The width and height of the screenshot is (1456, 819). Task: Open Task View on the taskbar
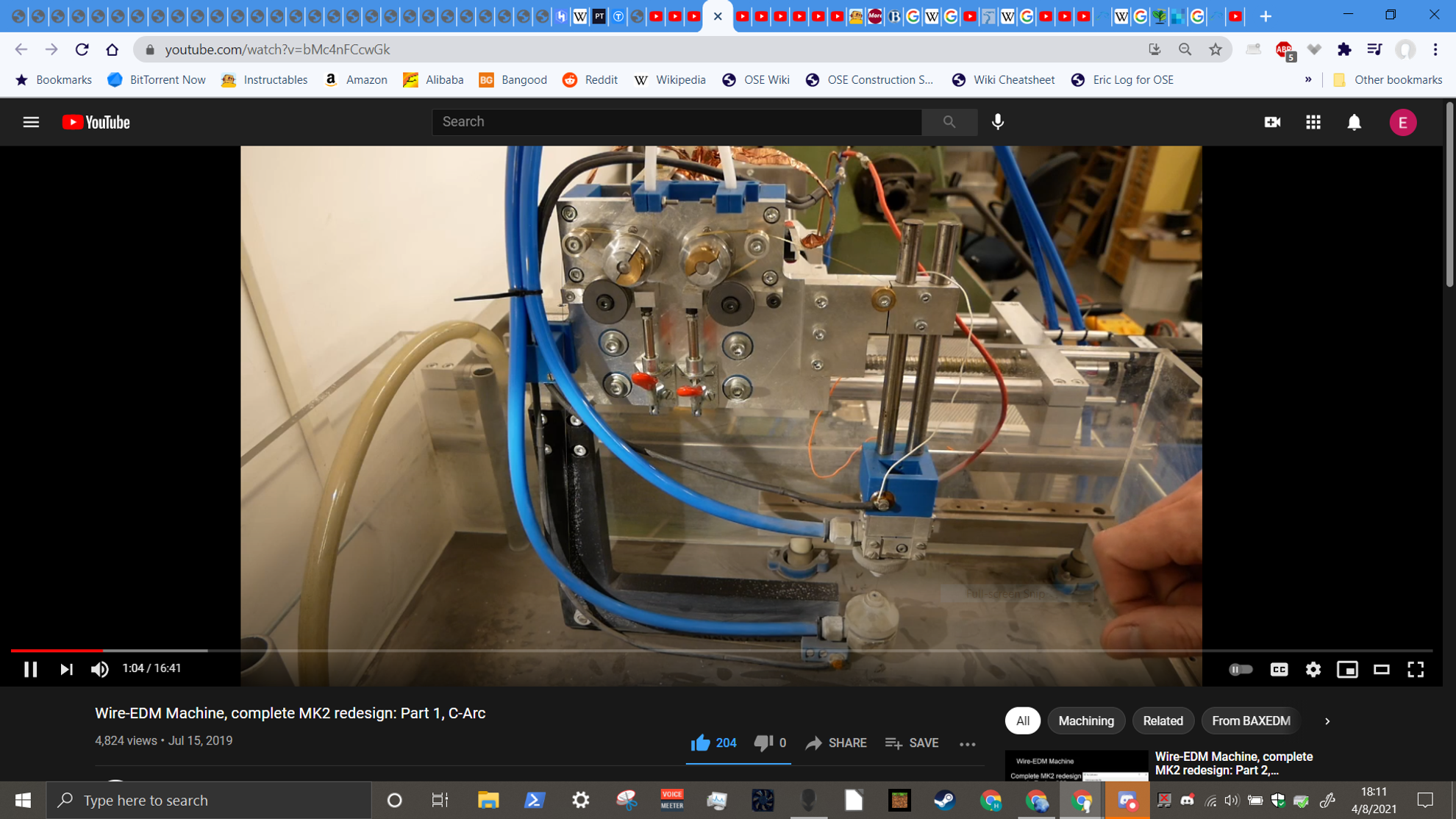440,800
